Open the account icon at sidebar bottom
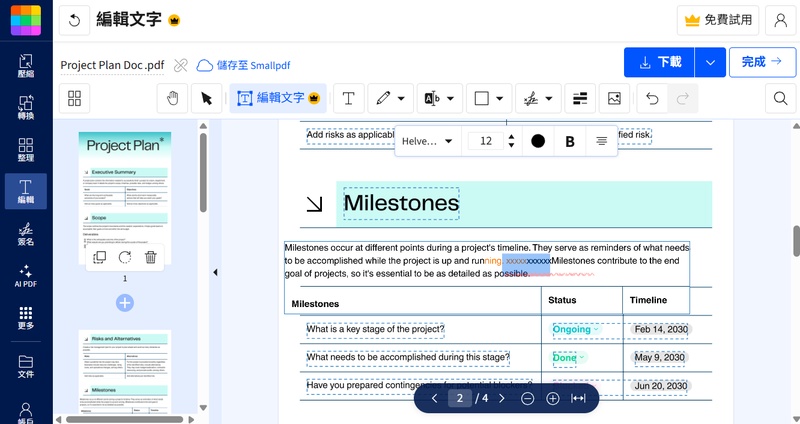 coord(26,411)
